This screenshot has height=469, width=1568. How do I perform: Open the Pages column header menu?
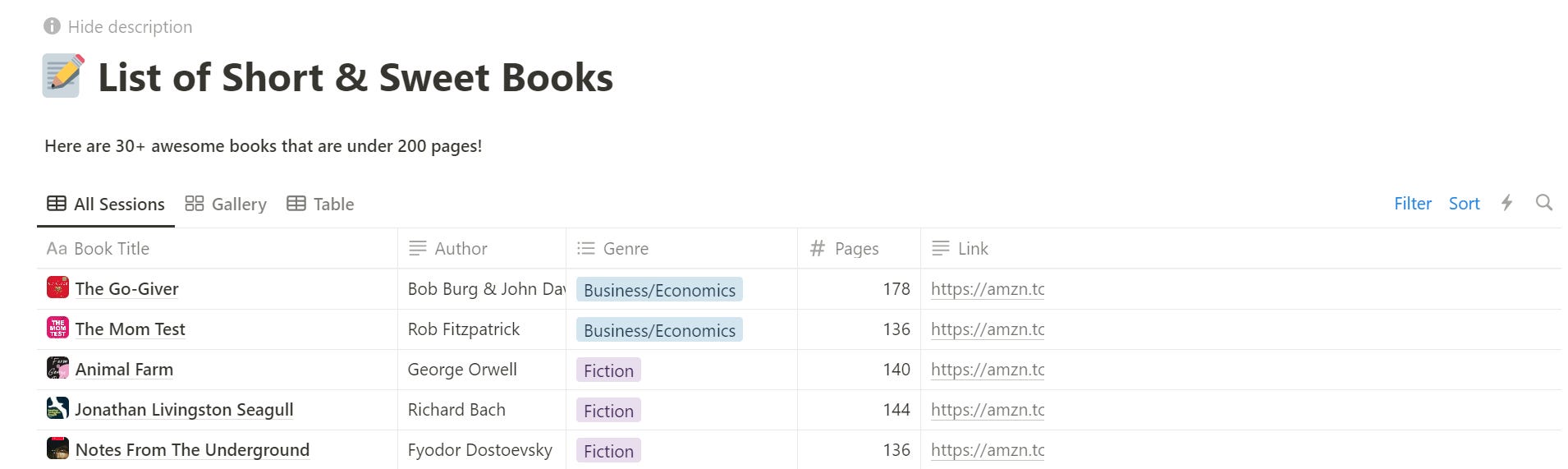coord(855,248)
